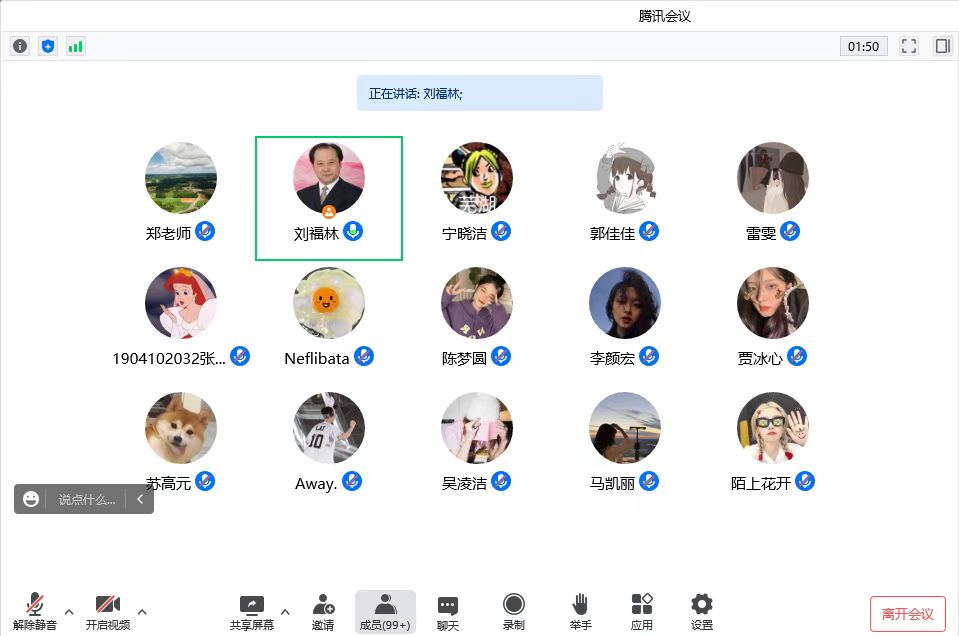Toggle the side panel layout icon
959x636 pixels.
click(942, 46)
